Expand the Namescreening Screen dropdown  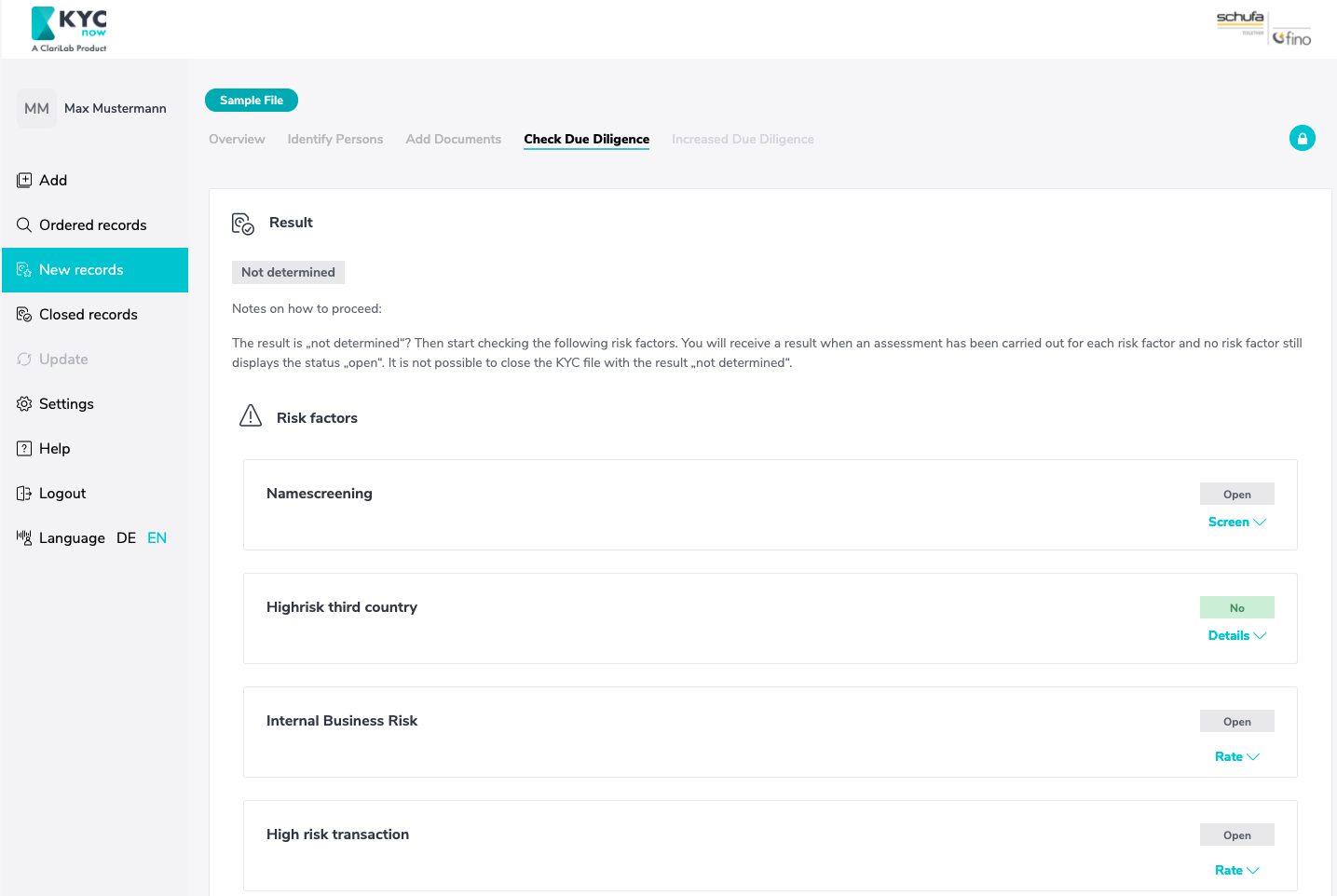(x=1236, y=522)
